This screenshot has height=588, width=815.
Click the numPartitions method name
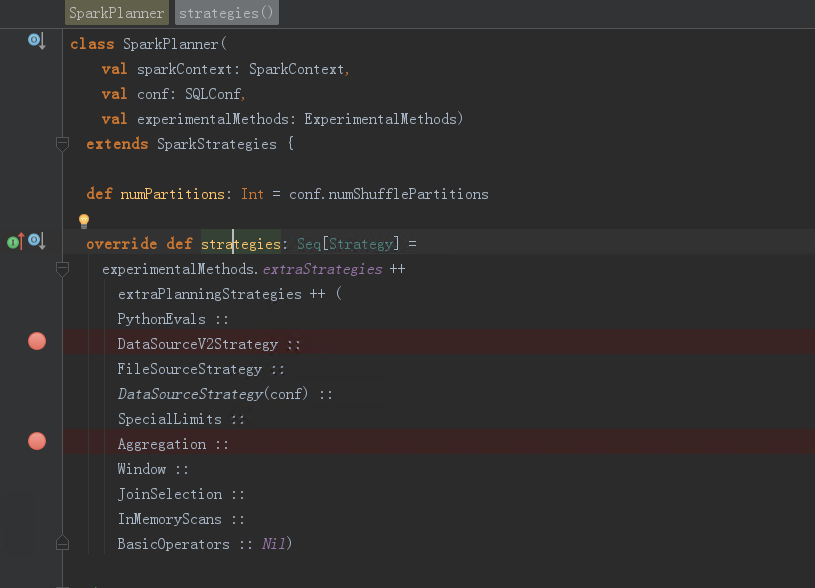coord(172,194)
